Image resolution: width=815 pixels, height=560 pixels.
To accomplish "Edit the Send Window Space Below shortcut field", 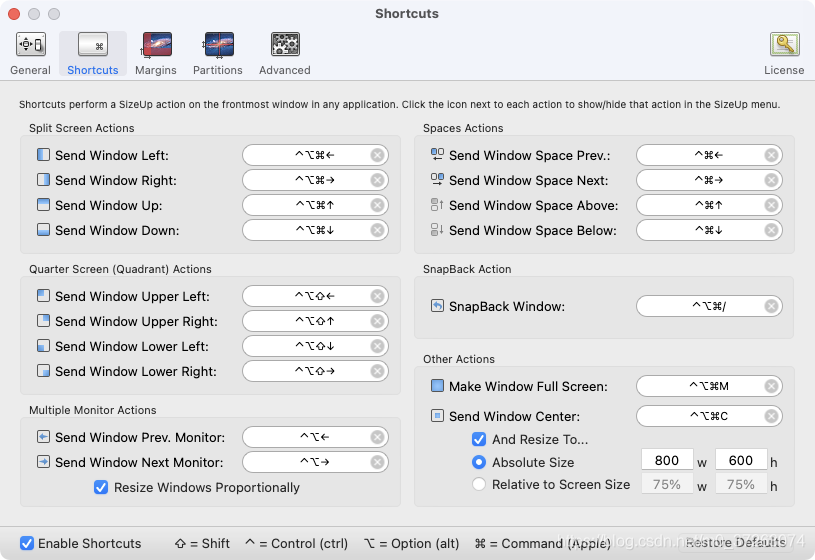I will pos(709,230).
